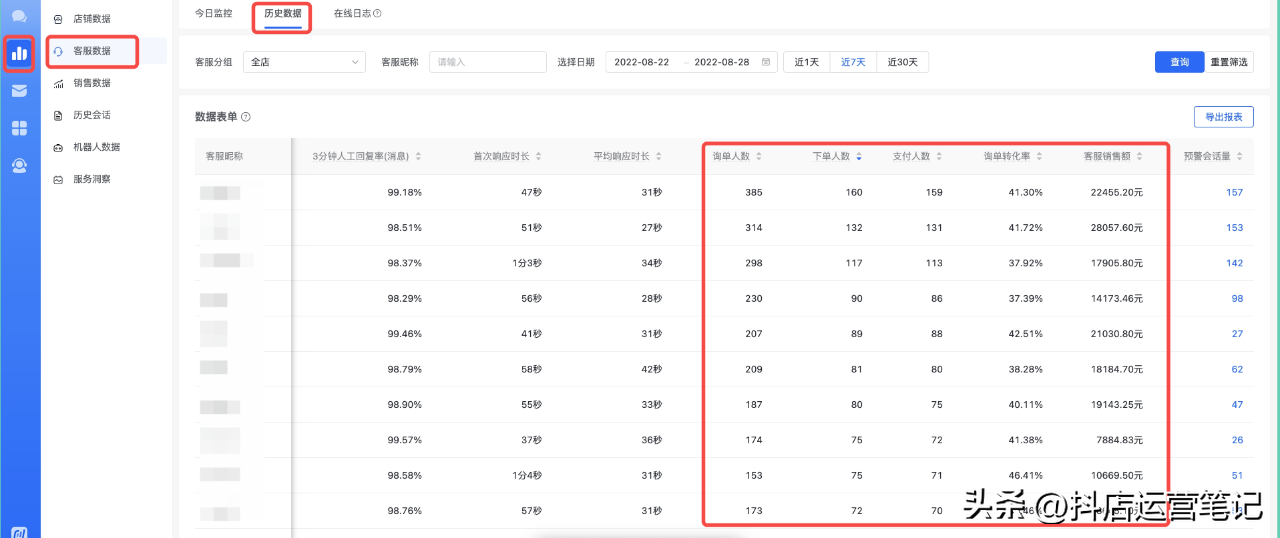Open the end date 2022-08-28 picker
The height and width of the screenshot is (538, 1280).
pos(721,62)
